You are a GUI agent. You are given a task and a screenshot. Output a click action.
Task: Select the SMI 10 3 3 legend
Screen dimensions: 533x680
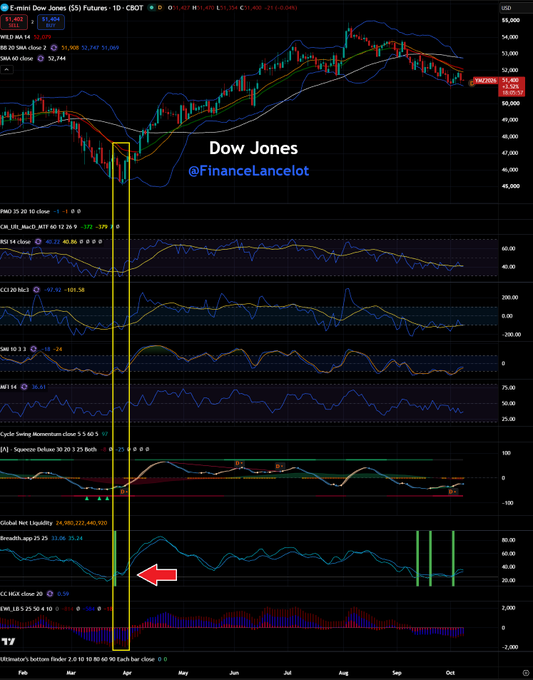click(x=13, y=349)
